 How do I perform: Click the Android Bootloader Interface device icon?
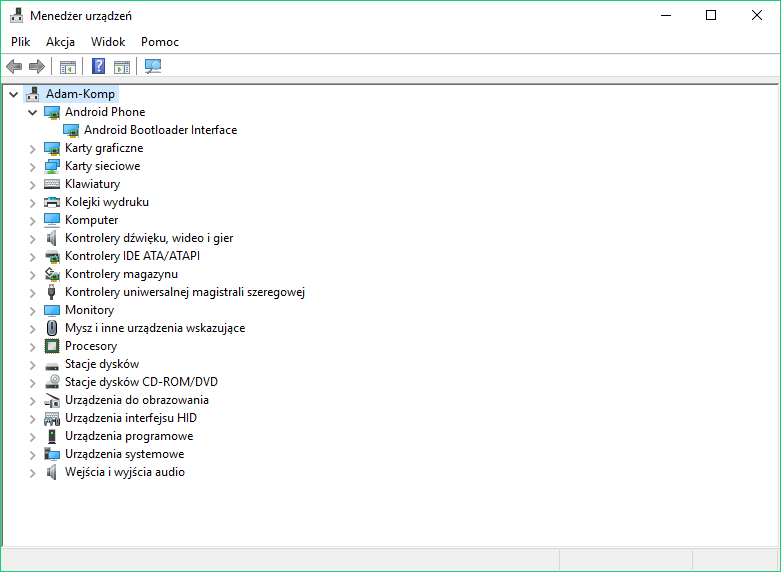[71, 130]
